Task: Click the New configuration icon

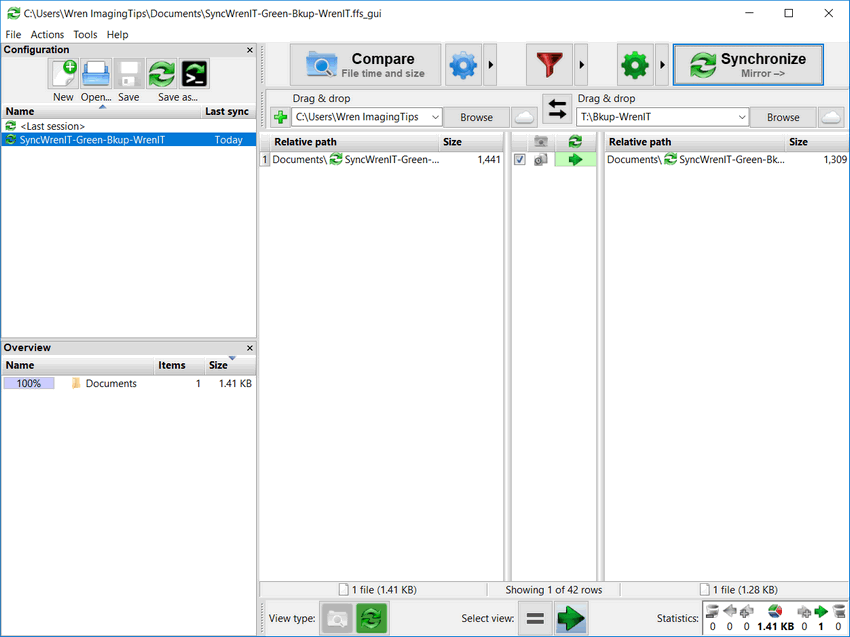Action: tap(63, 75)
